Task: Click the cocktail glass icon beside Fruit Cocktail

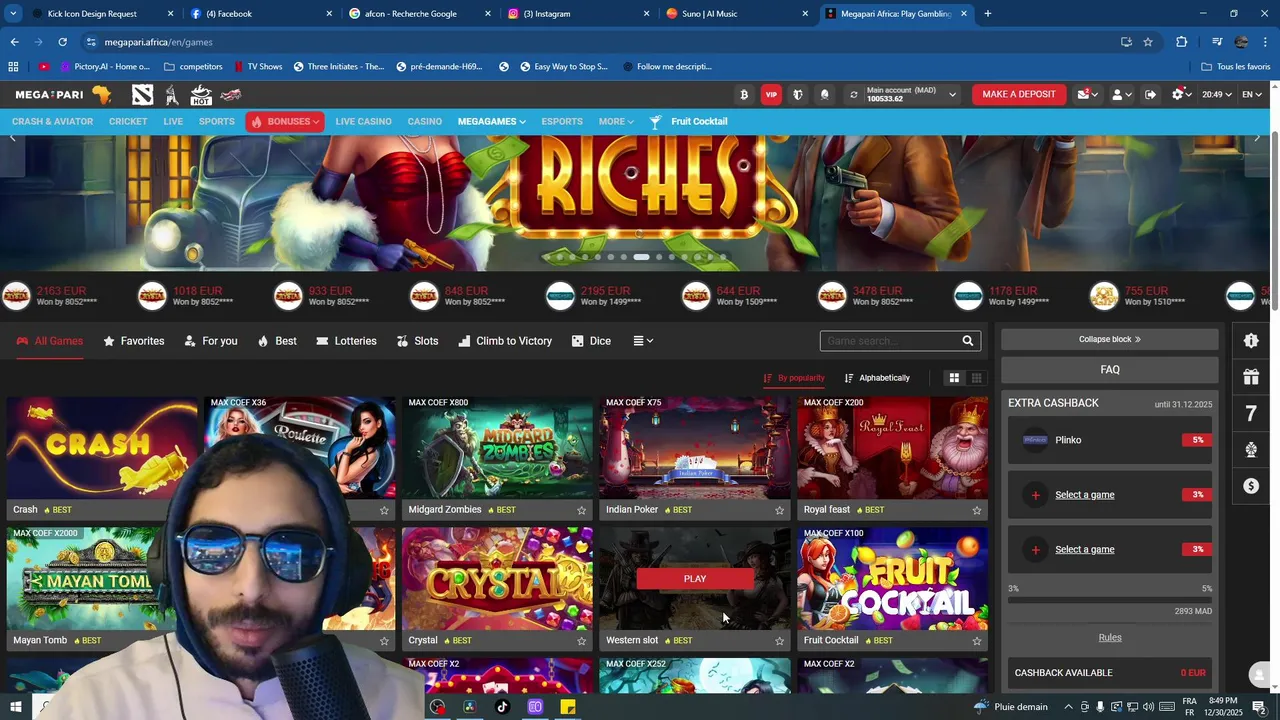Action: tap(655, 122)
